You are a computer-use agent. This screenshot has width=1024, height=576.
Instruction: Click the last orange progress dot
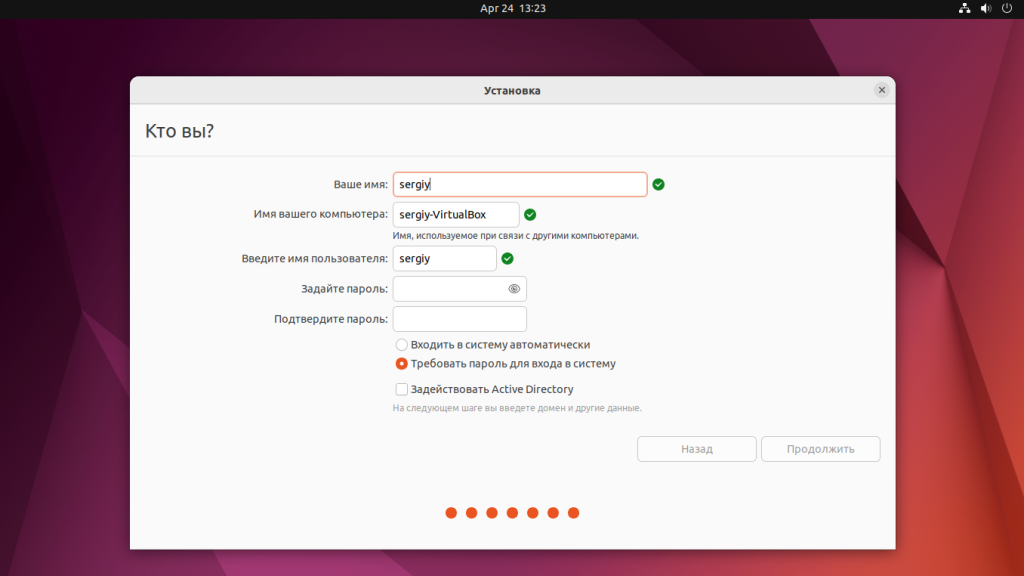click(573, 513)
